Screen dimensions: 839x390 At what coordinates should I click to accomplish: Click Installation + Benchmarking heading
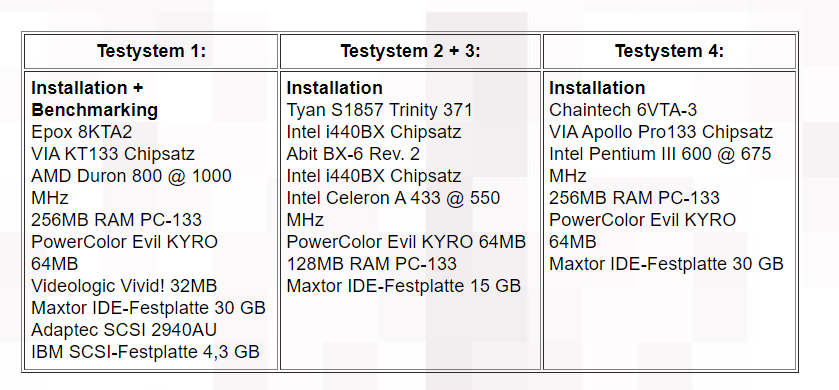coord(95,99)
